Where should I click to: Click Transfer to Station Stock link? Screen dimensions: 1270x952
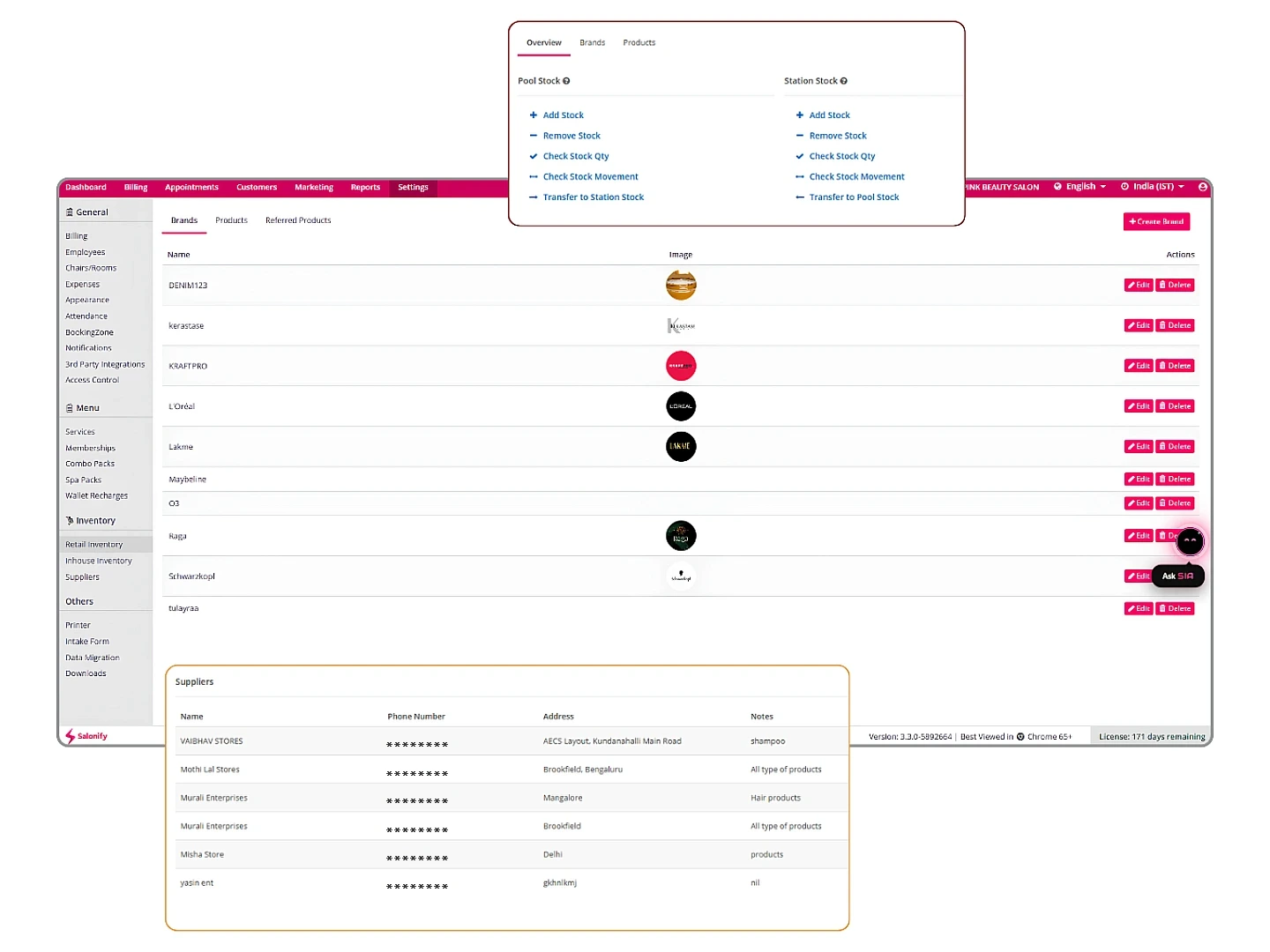586,197
